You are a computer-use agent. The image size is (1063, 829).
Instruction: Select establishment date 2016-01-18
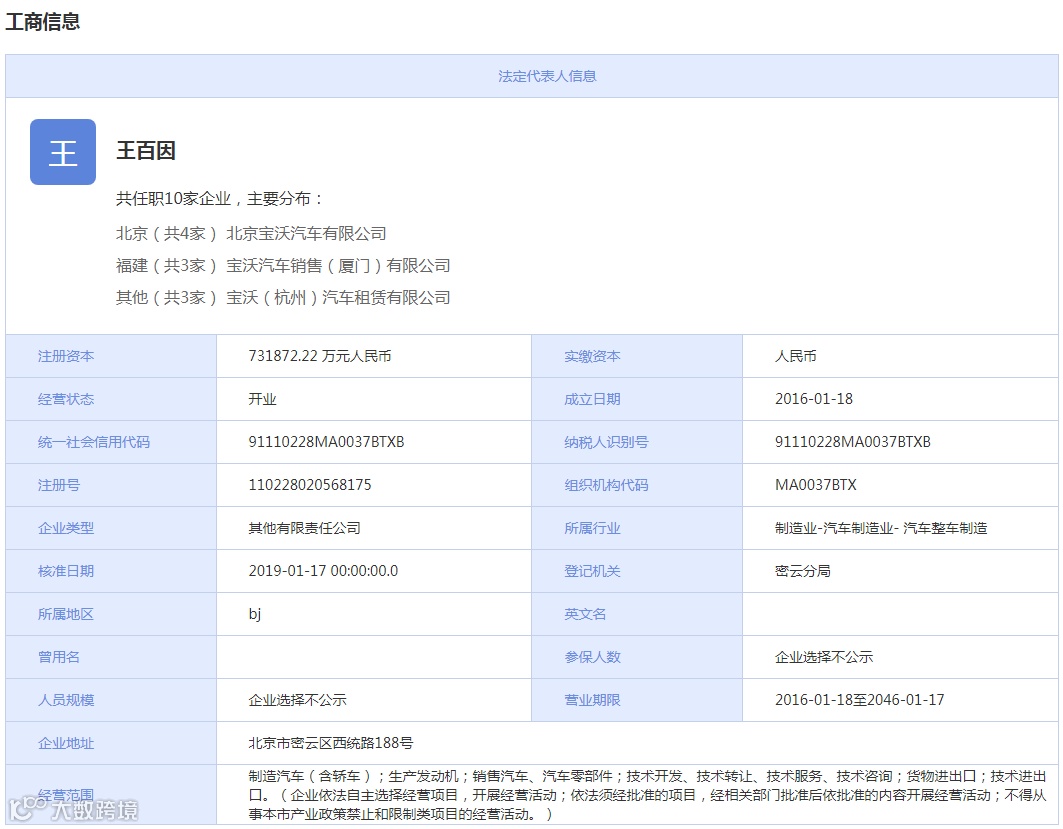coord(814,399)
